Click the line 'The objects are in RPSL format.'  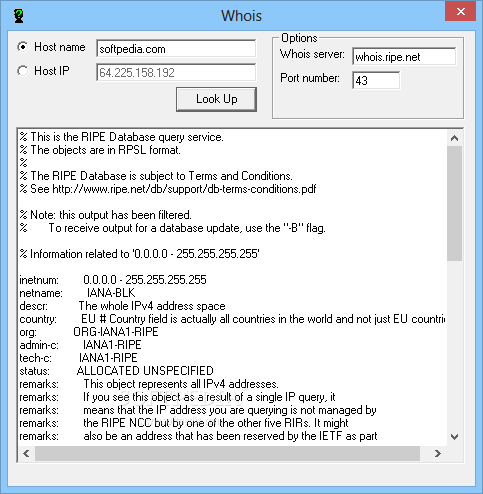click(x=100, y=150)
